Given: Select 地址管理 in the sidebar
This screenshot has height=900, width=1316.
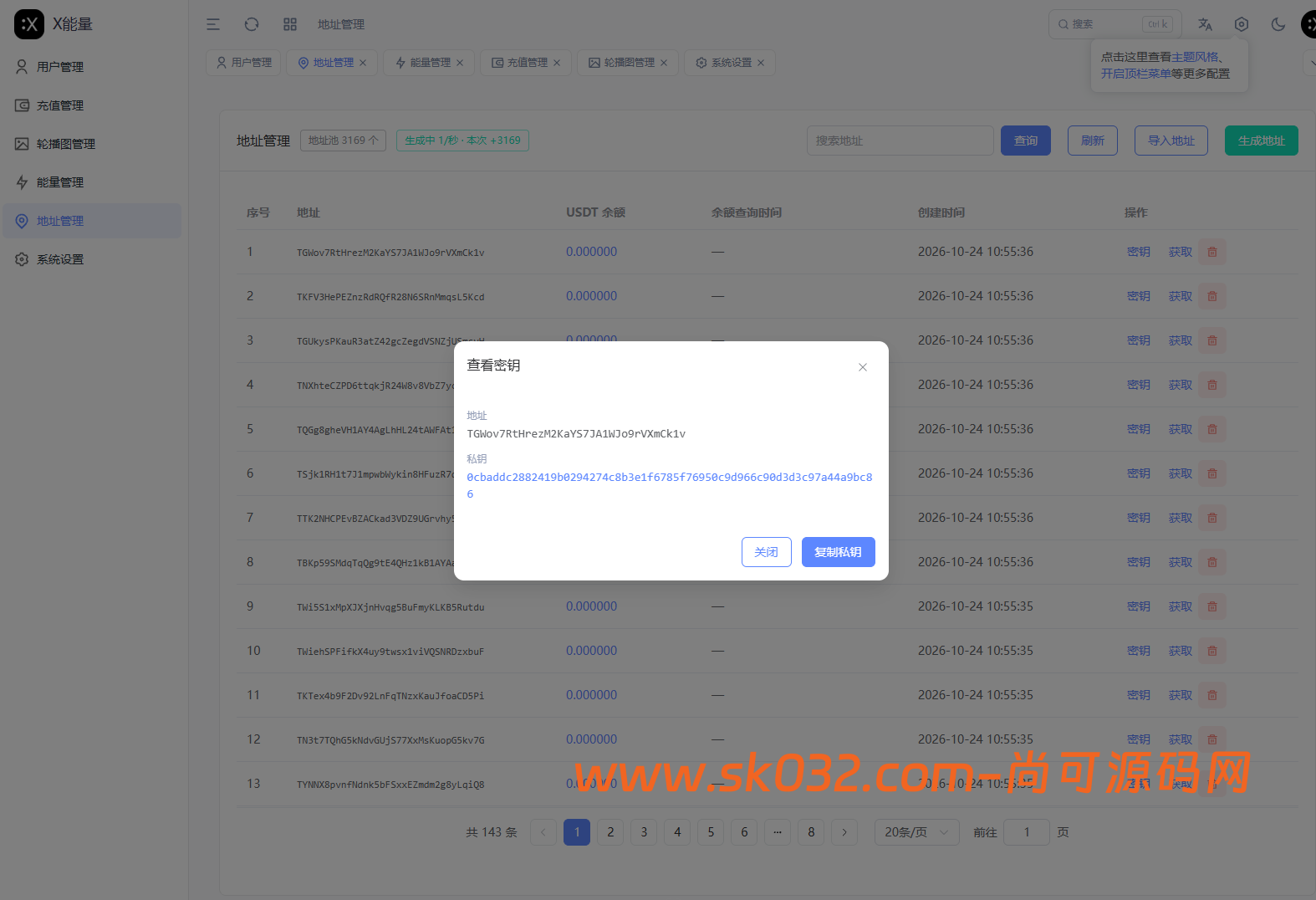Looking at the screenshot, I should point(92,221).
